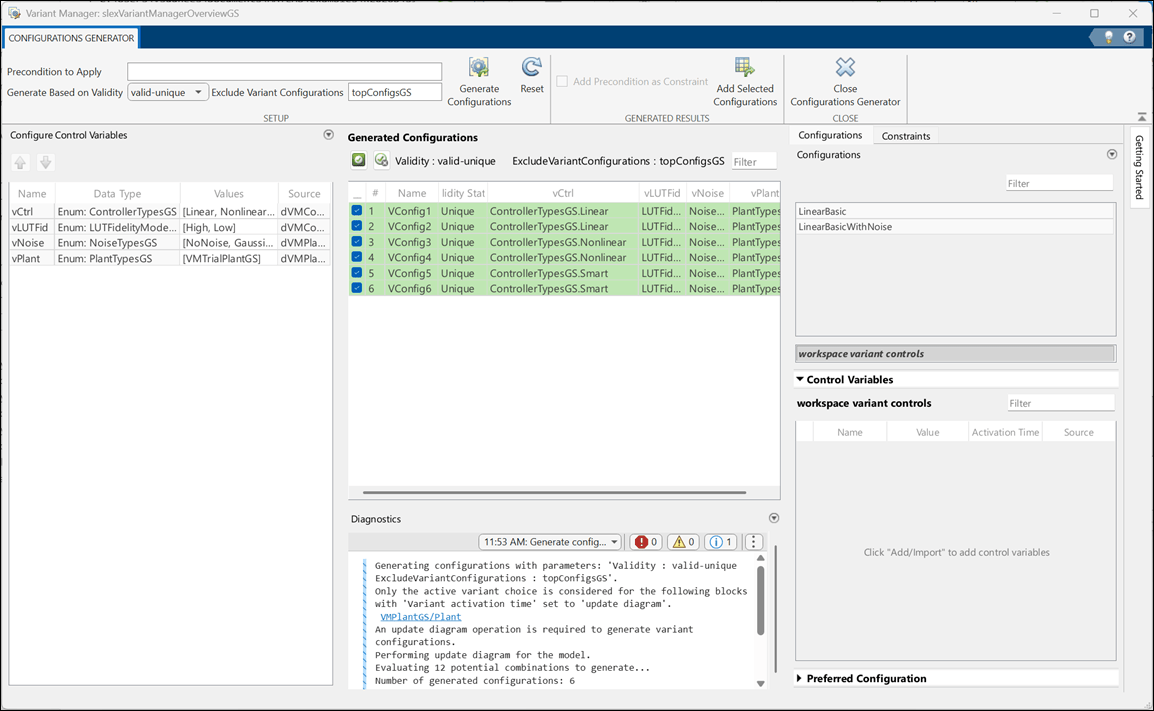Click the Variant Manager app icon

14,13
